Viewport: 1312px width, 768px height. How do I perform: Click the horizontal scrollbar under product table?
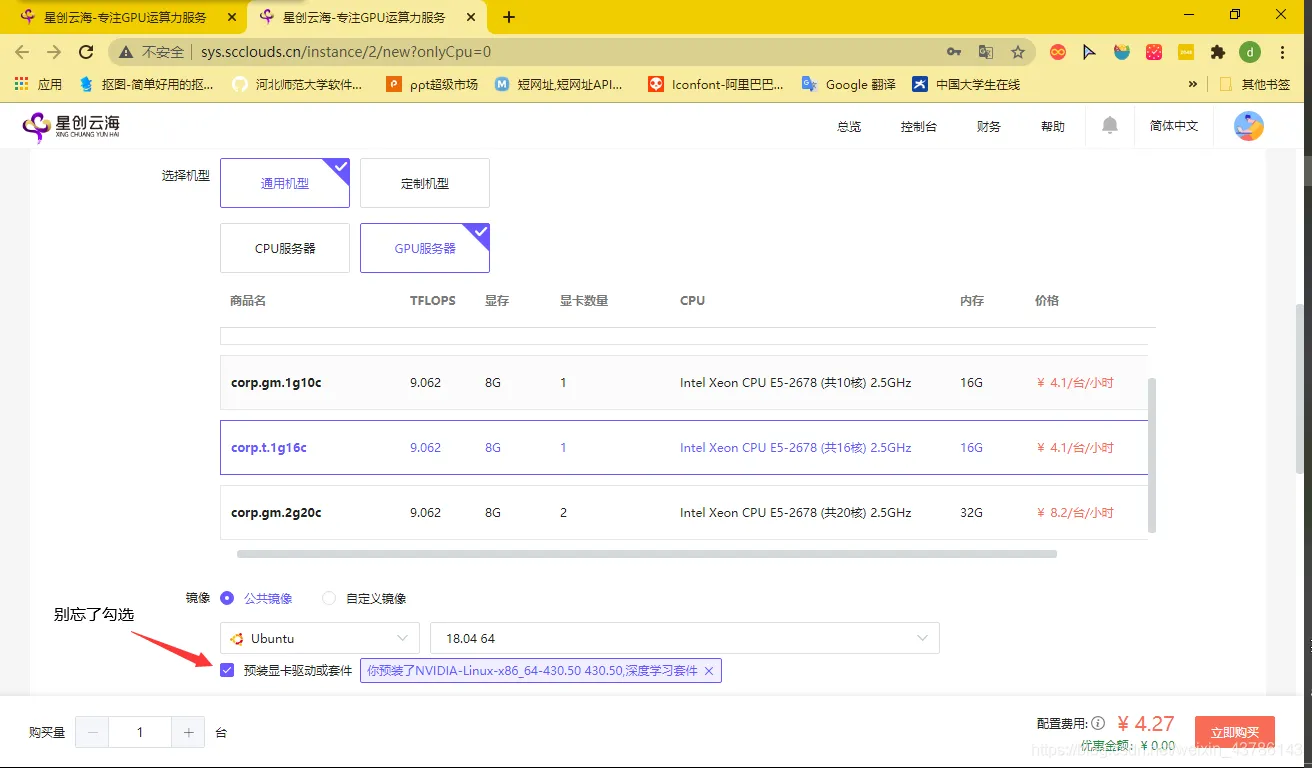(647, 553)
